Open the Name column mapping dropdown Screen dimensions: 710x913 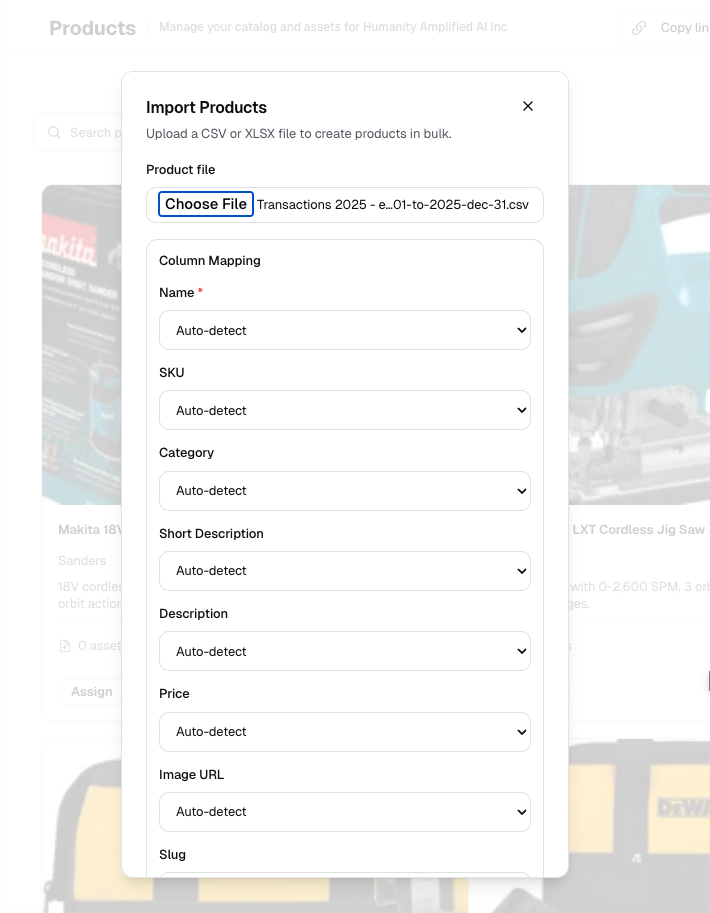tap(345, 330)
